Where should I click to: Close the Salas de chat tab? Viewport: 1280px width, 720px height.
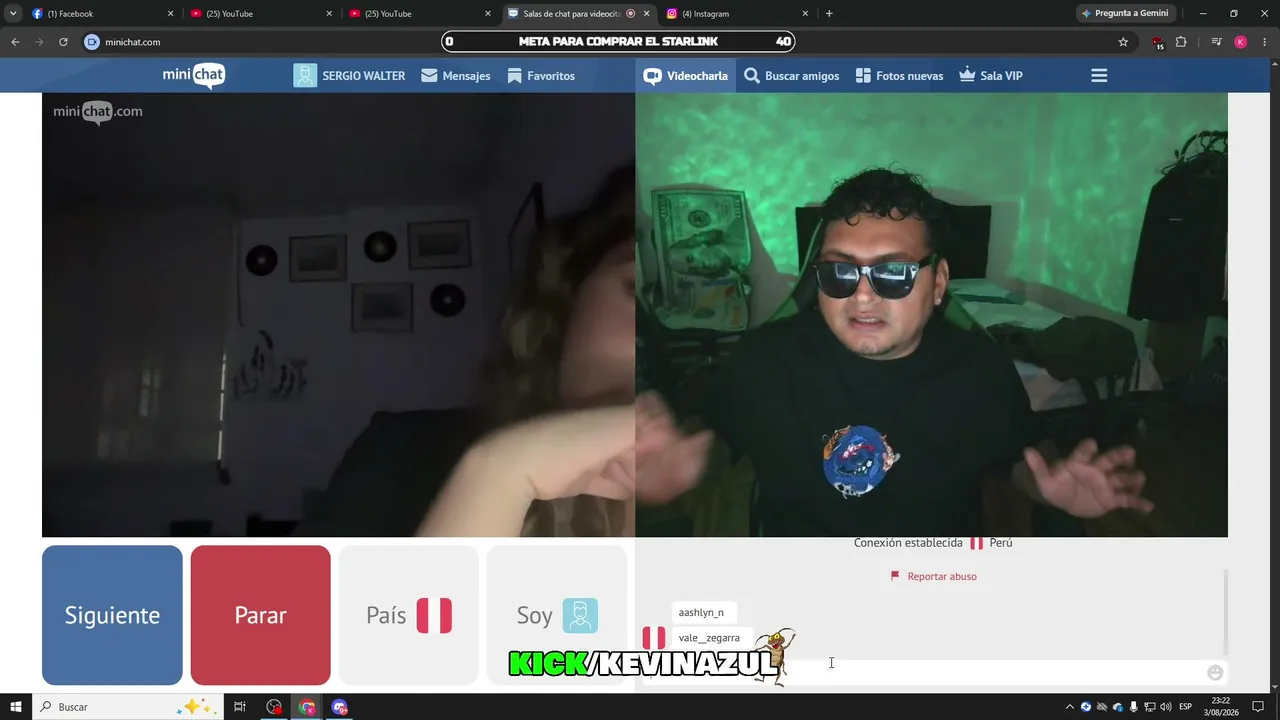(x=647, y=14)
